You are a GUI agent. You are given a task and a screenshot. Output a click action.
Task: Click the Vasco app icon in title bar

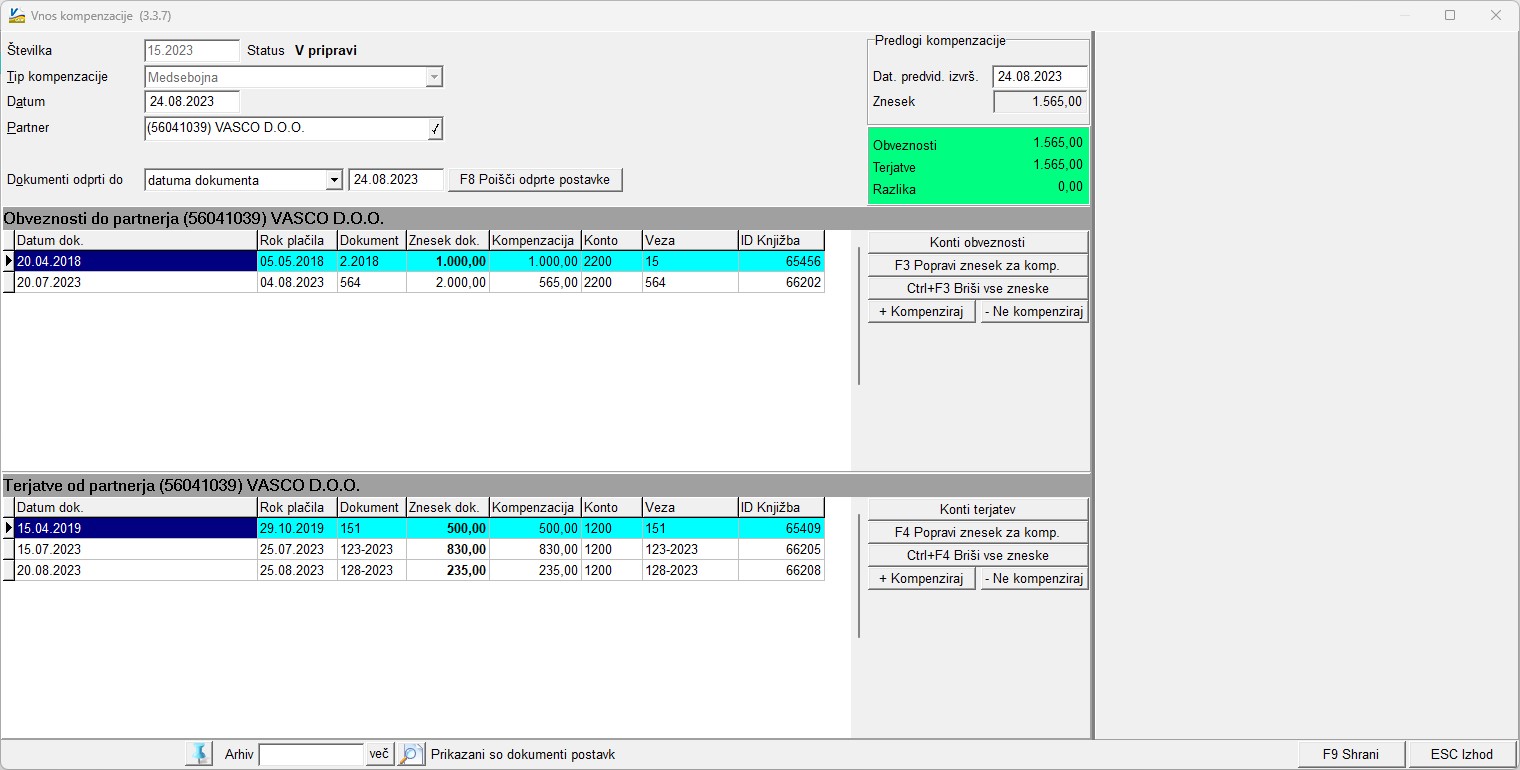coord(16,15)
